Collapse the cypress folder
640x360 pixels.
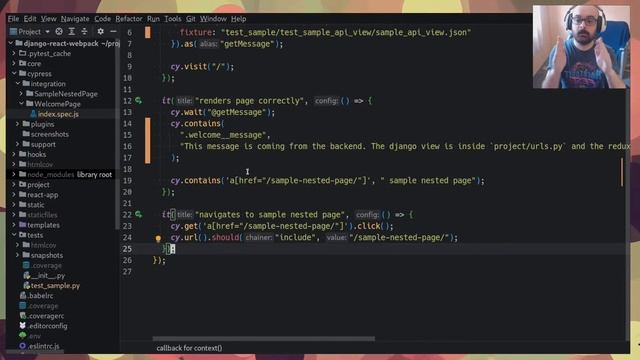tap(14, 73)
